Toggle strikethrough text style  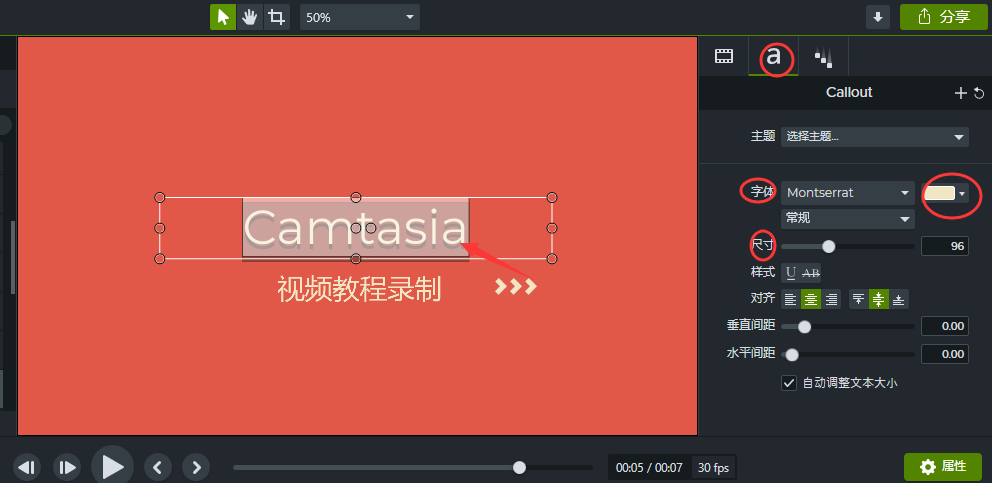pos(811,273)
